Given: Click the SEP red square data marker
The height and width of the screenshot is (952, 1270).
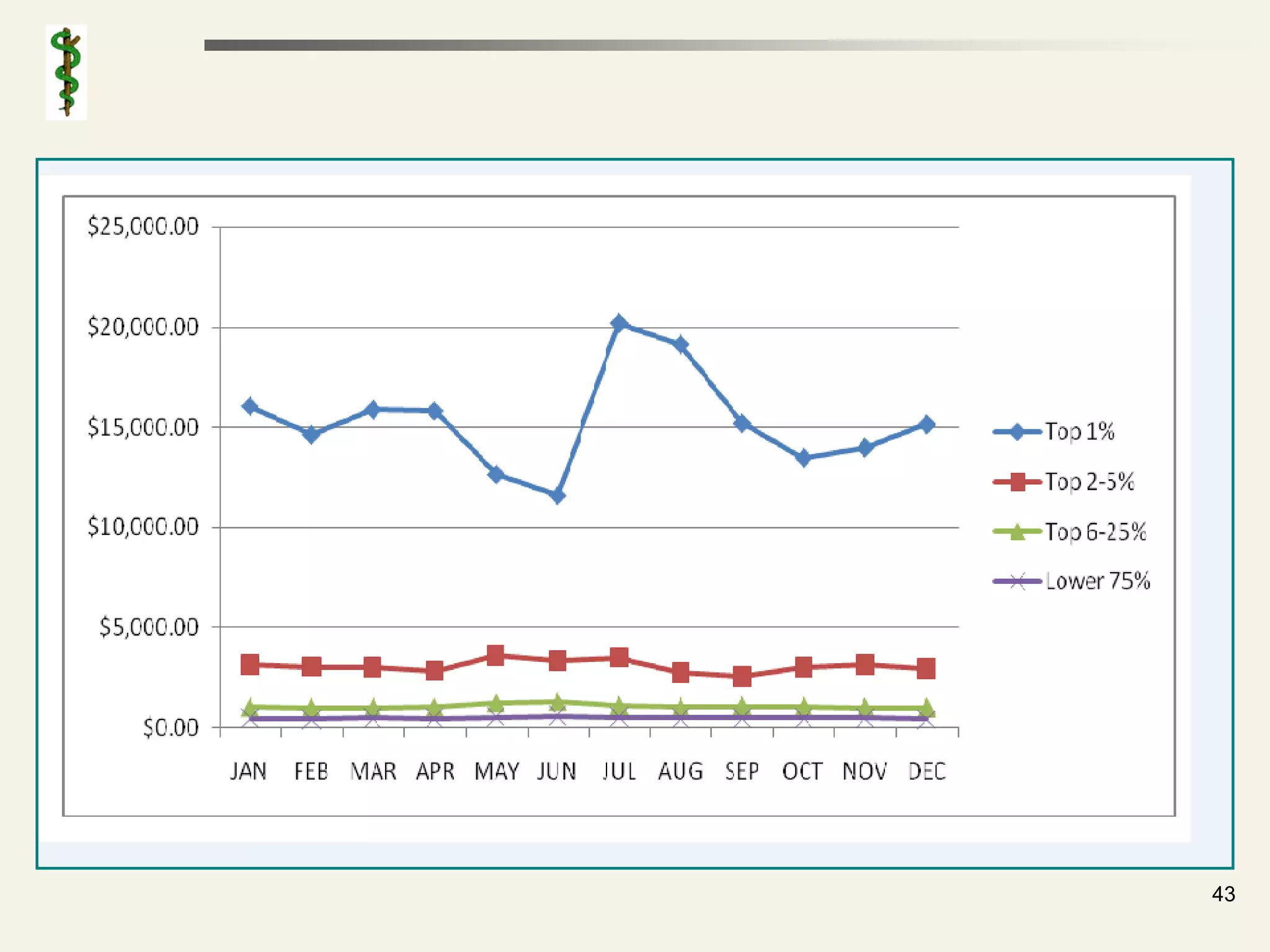Looking at the screenshot, I should point(742,676).
